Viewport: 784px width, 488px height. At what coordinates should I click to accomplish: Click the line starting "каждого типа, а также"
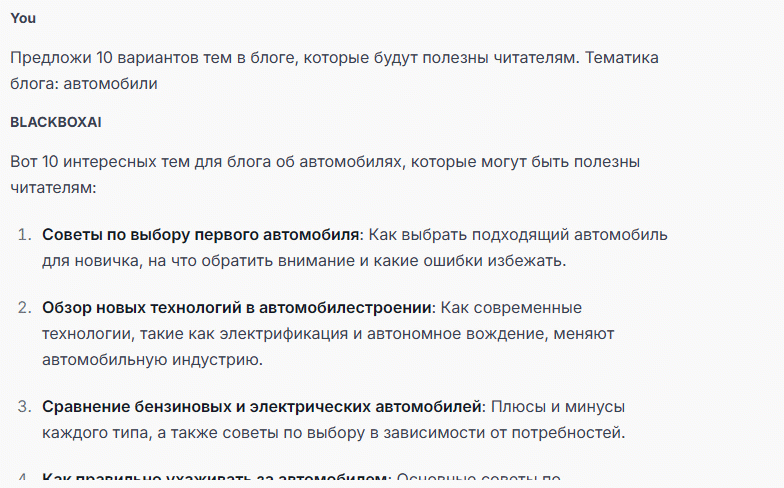click(333, 433)
